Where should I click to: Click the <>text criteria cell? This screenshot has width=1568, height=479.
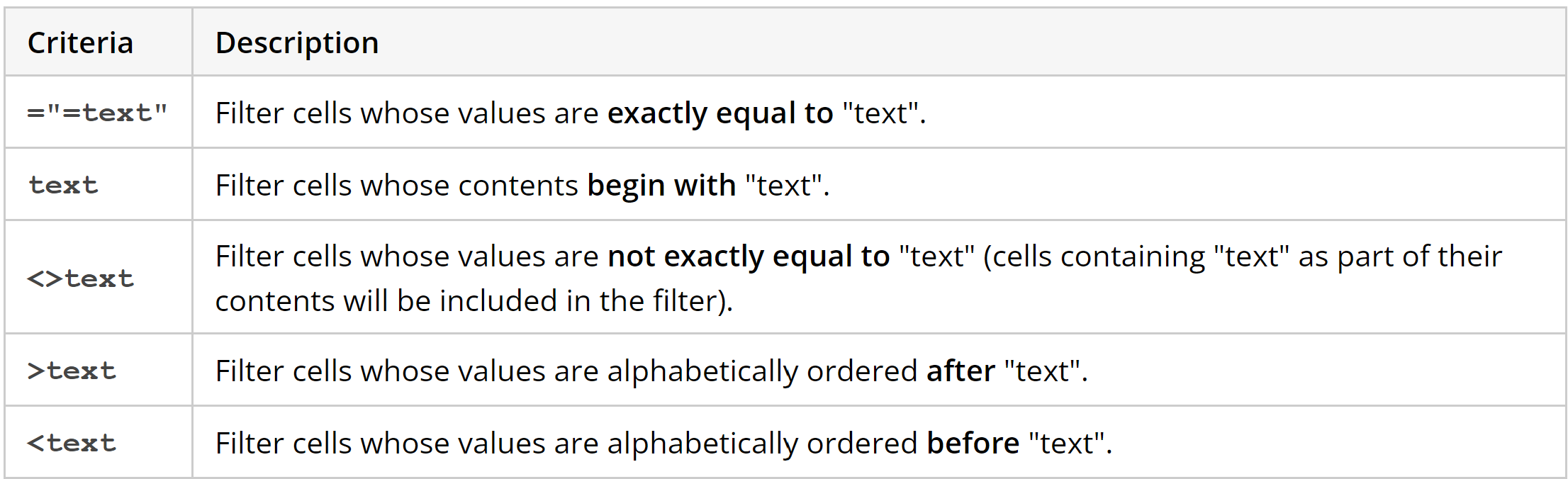coord(80,279)
